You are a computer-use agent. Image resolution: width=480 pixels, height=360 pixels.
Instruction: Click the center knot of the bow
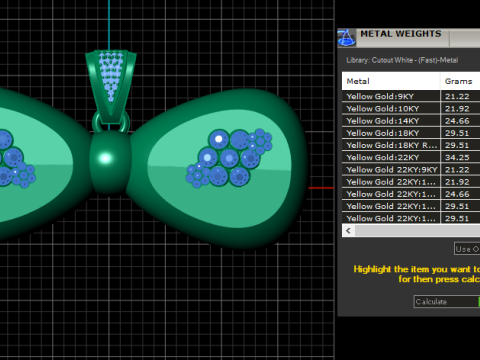click(110, 162)
